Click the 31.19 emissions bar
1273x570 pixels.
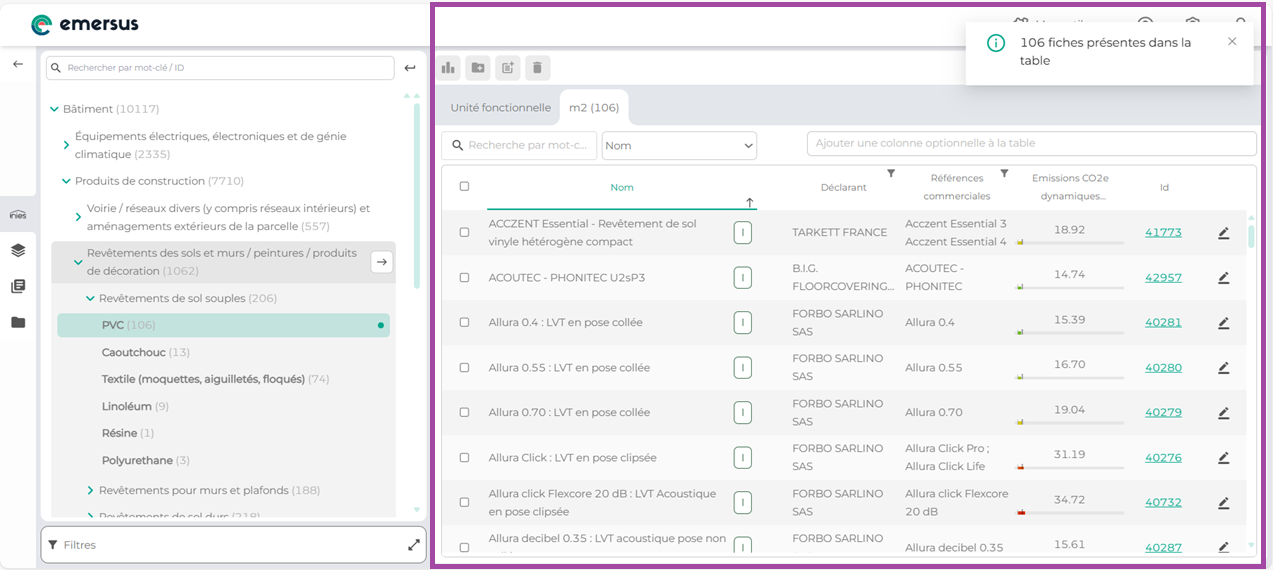pos(1070,467)
